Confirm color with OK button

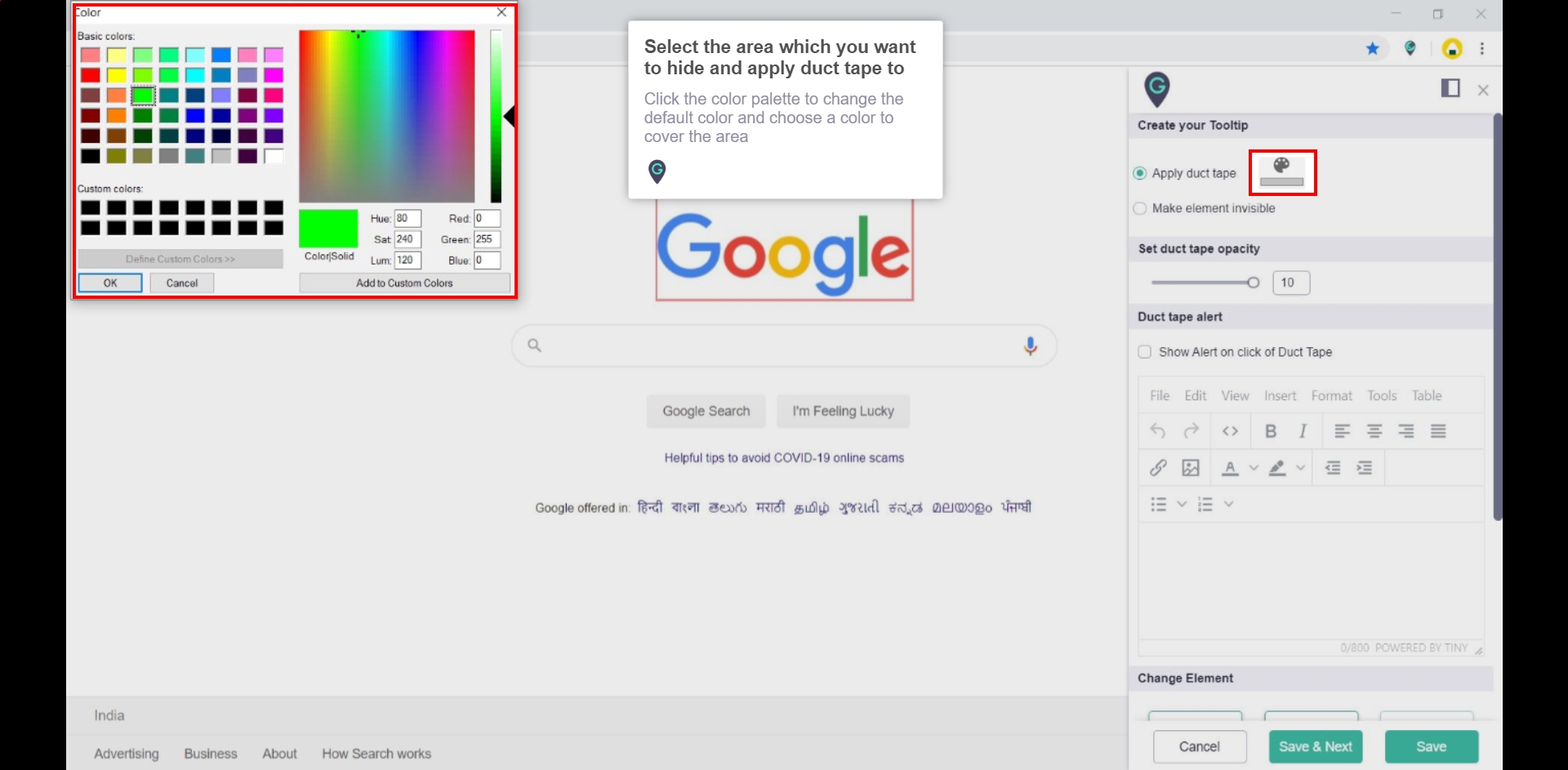point(110,283)
